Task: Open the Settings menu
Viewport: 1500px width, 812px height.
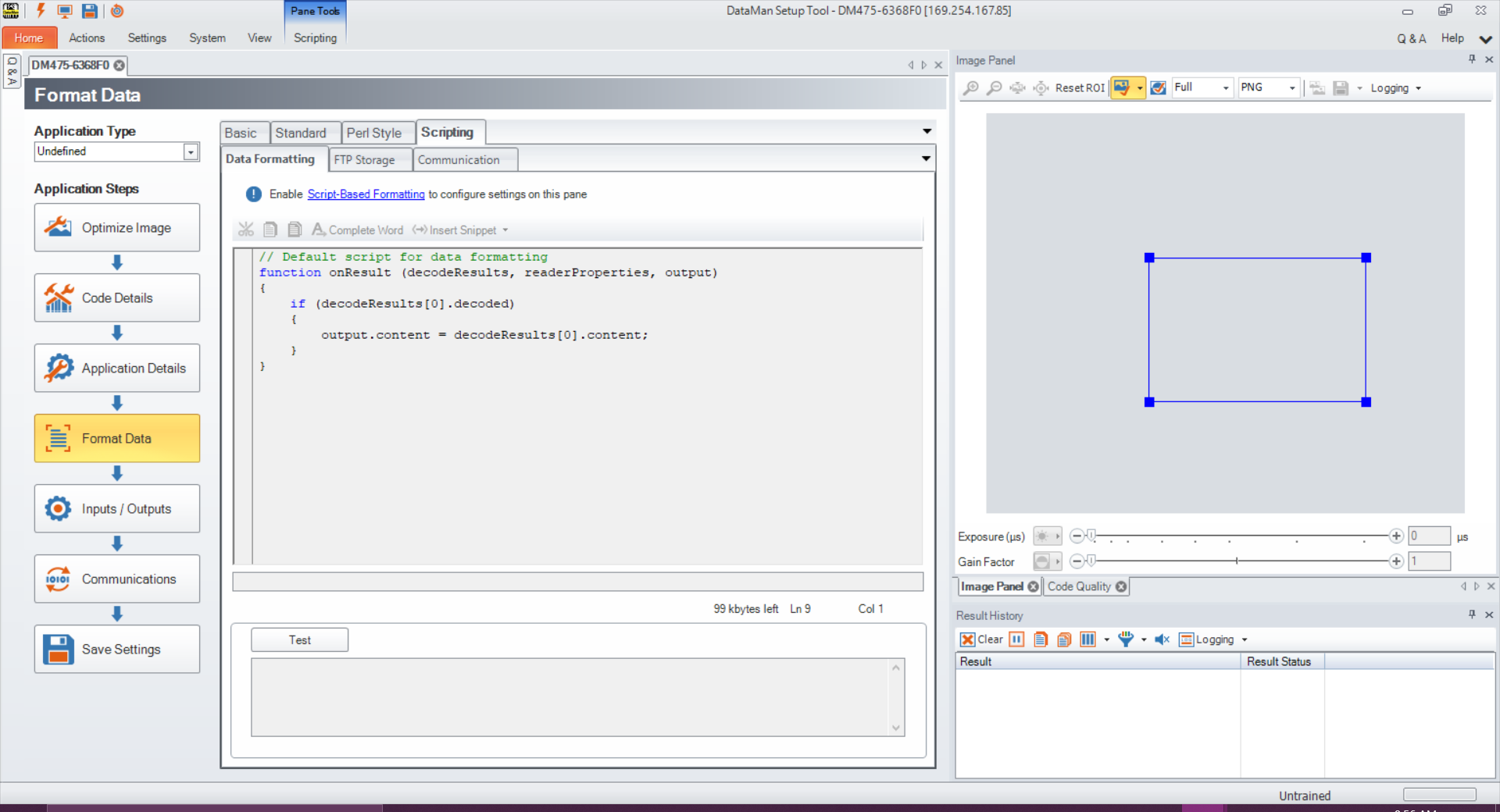Action: coord(147,37)
